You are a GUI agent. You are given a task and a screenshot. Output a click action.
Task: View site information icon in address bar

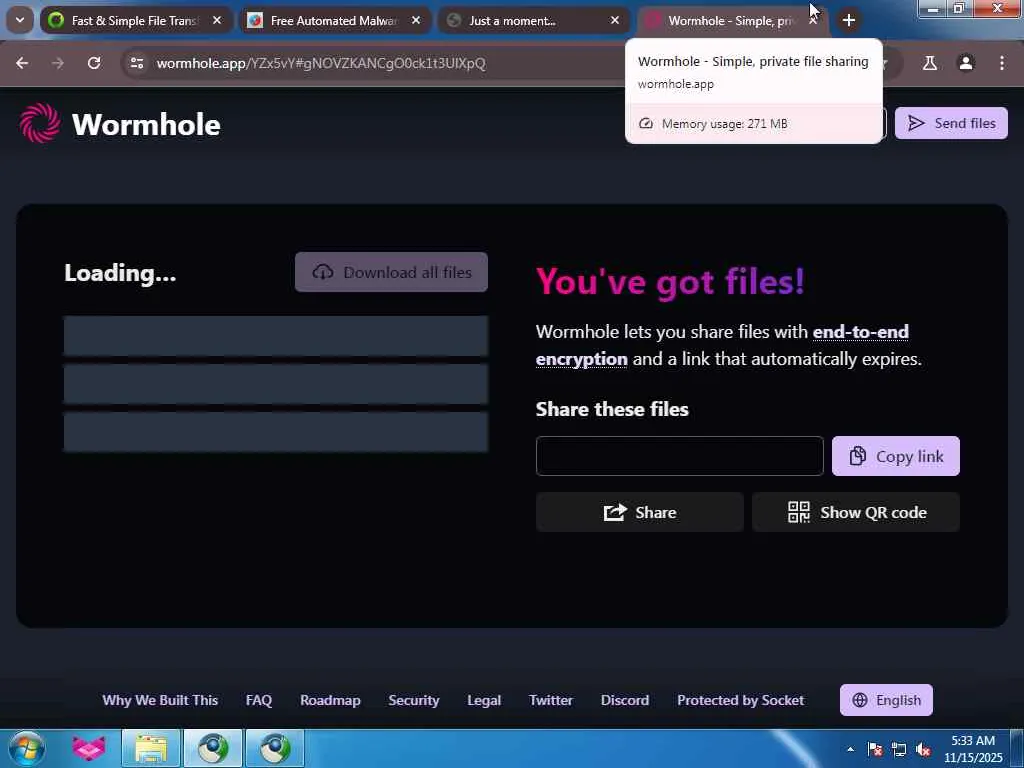click(x=136, y=63)
